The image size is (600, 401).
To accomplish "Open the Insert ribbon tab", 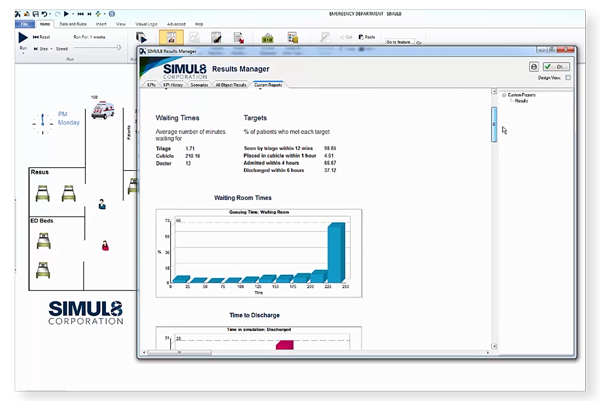I will point(101,24).
